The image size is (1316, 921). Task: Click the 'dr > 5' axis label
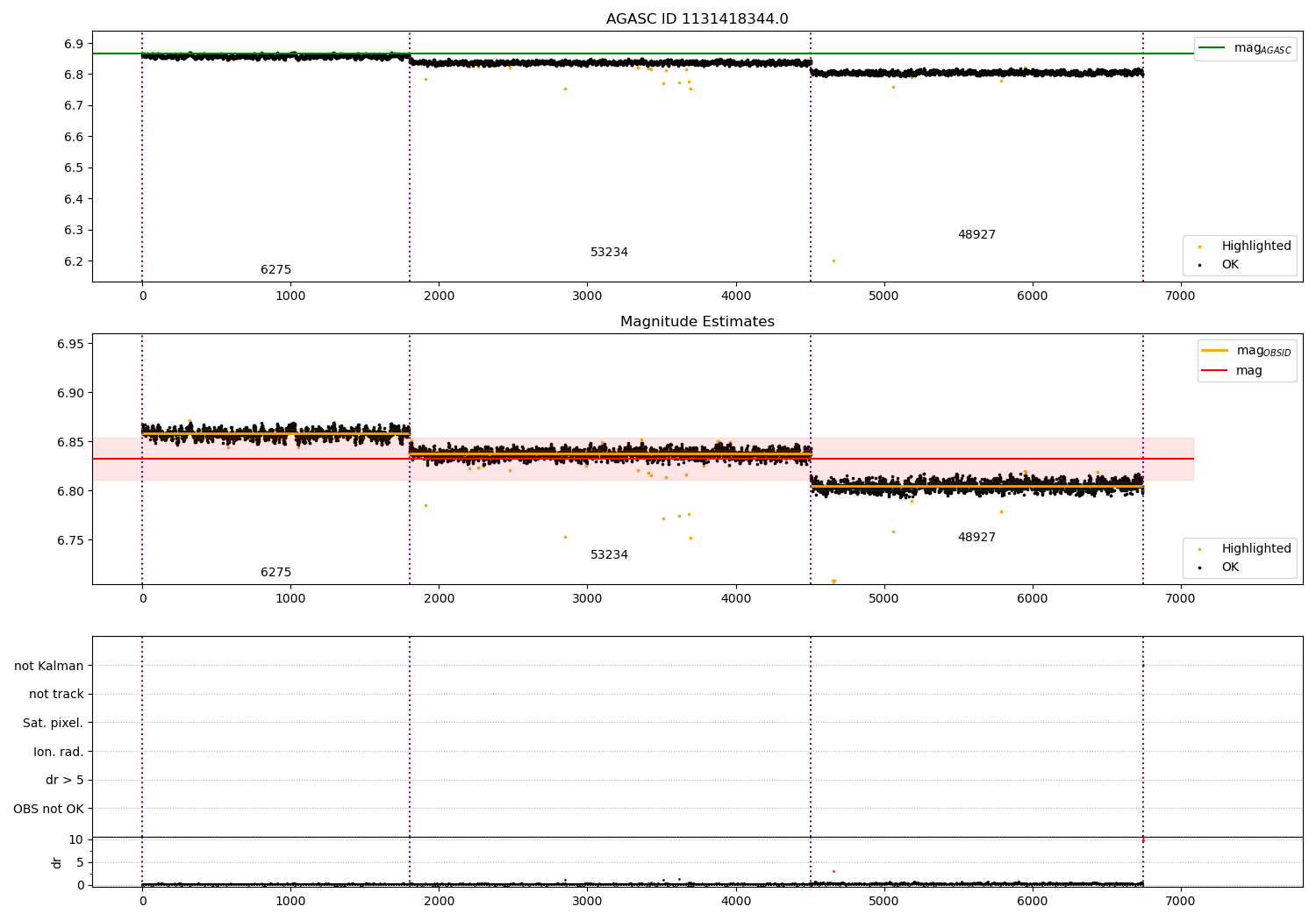point(65,780)
